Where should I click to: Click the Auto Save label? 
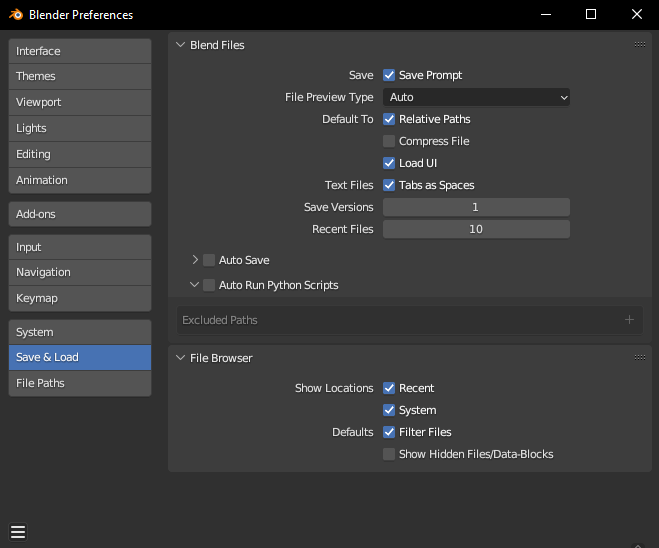pos(244,260)
